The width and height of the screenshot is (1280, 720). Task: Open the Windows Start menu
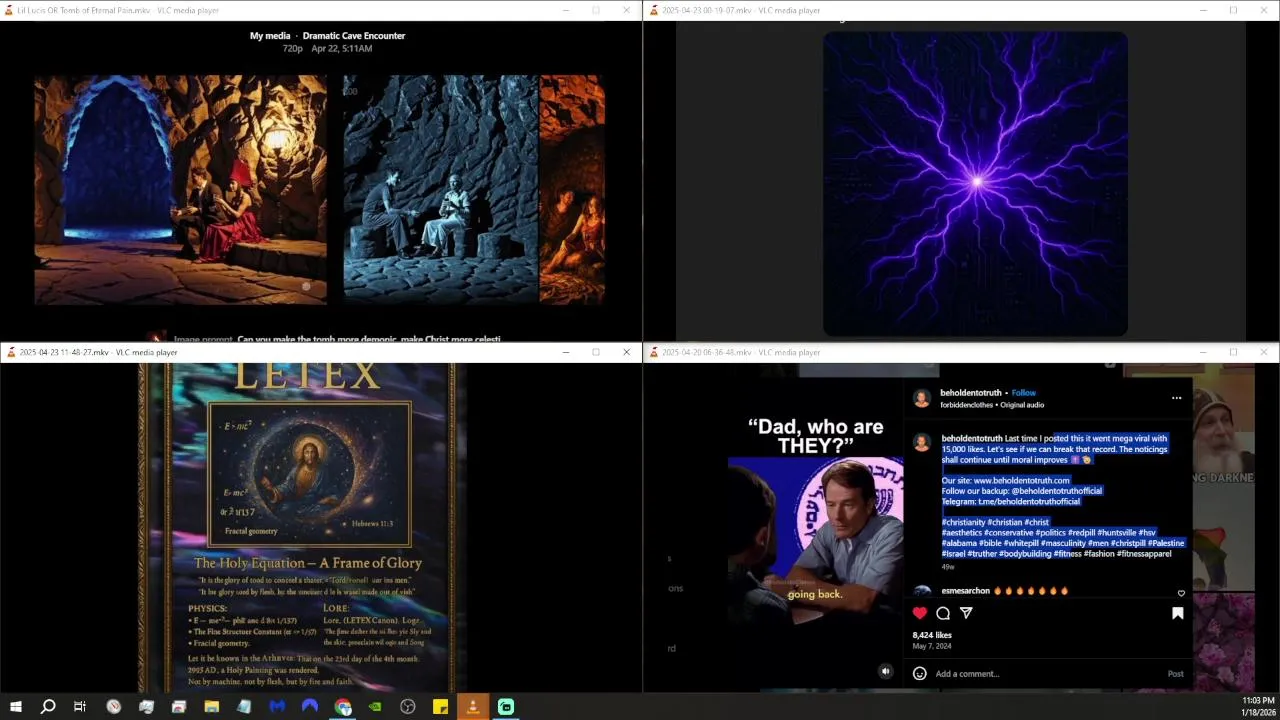click(x=15, y=707)
